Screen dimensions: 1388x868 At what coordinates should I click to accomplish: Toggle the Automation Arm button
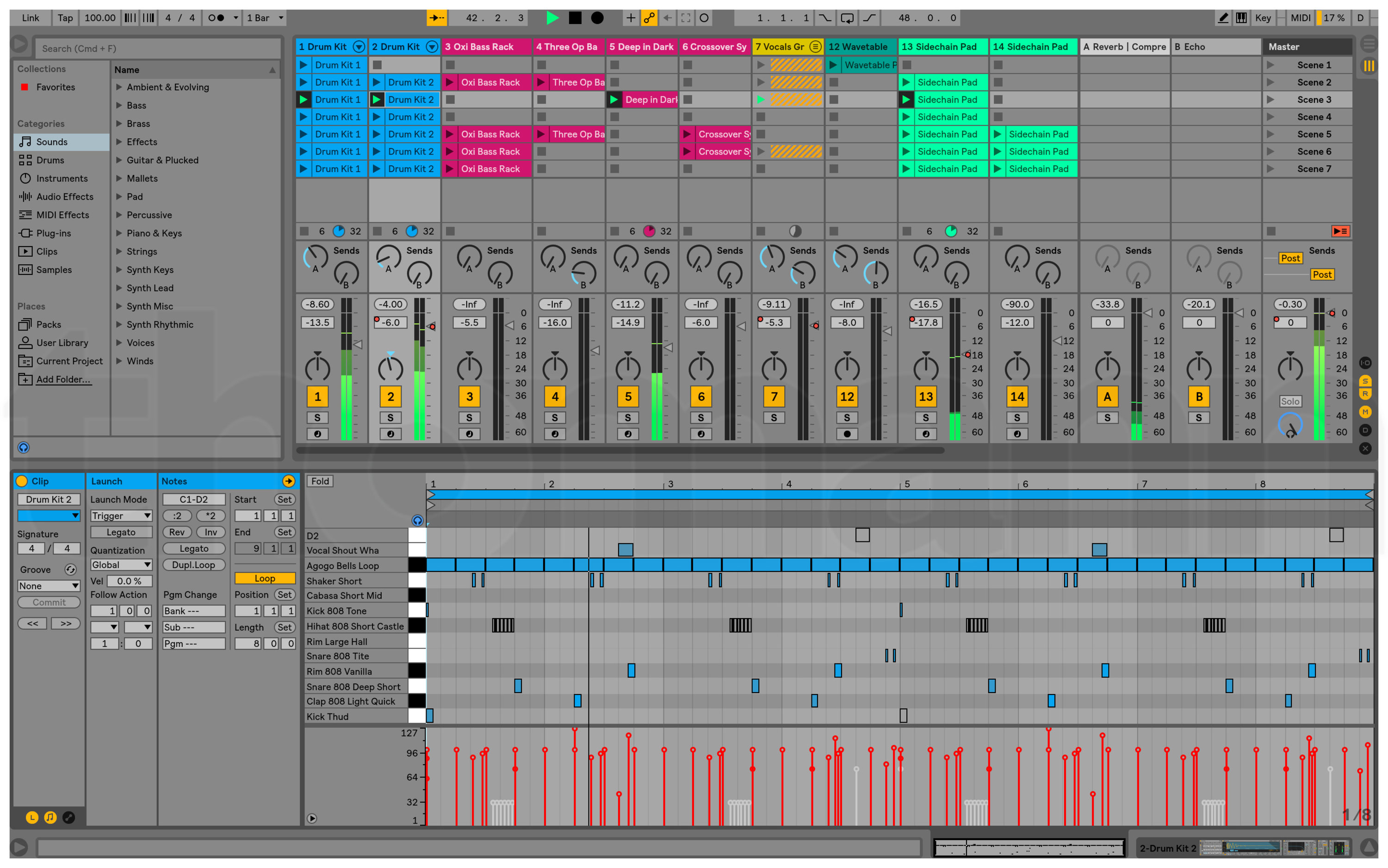(649, 18)
